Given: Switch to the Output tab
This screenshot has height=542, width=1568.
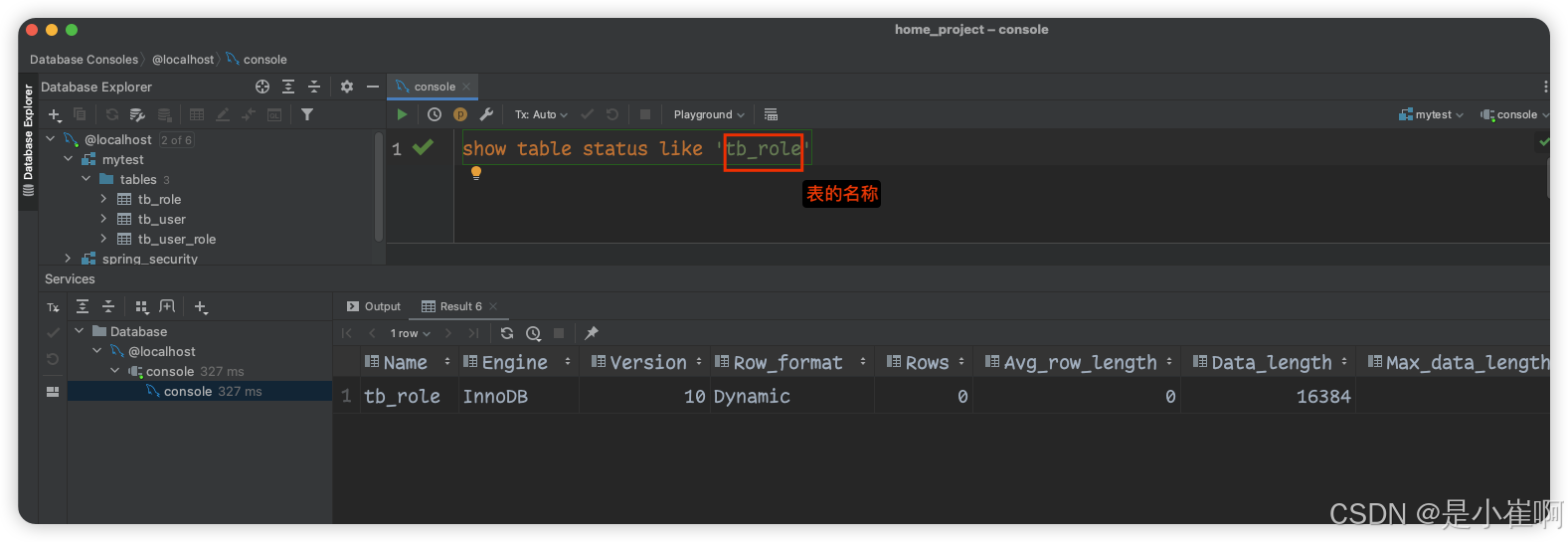Looking at the screenshot, I should (x=374, y=306).
